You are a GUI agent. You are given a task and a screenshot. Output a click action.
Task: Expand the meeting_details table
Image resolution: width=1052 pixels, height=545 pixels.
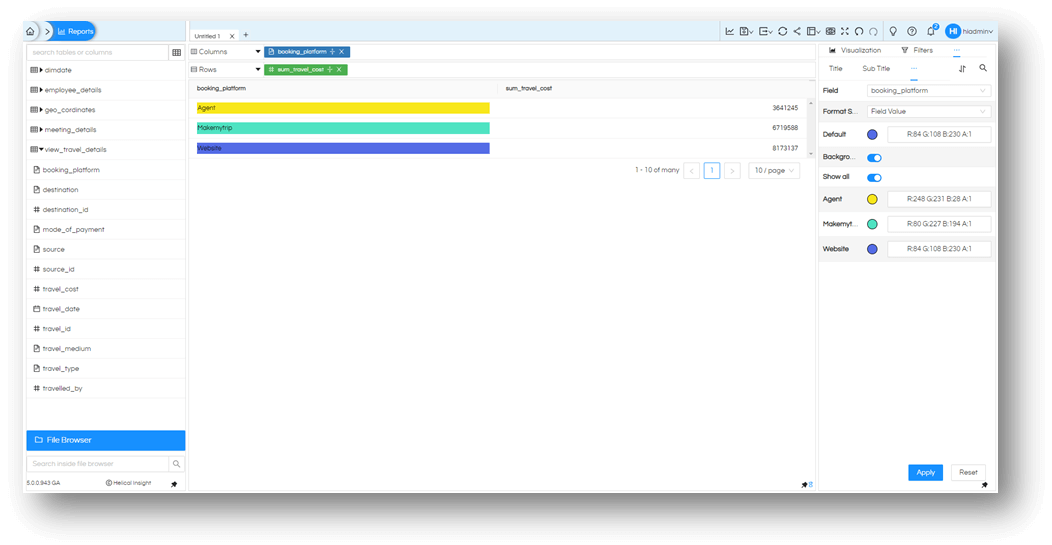[42, 130]
